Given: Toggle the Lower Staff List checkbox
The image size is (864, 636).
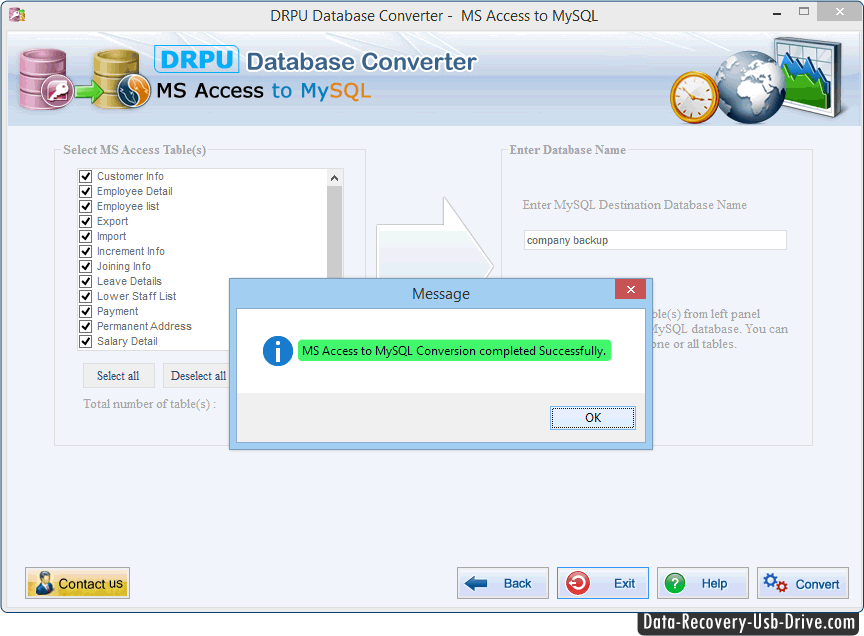Looking at the screenshot, I should 85,296.
